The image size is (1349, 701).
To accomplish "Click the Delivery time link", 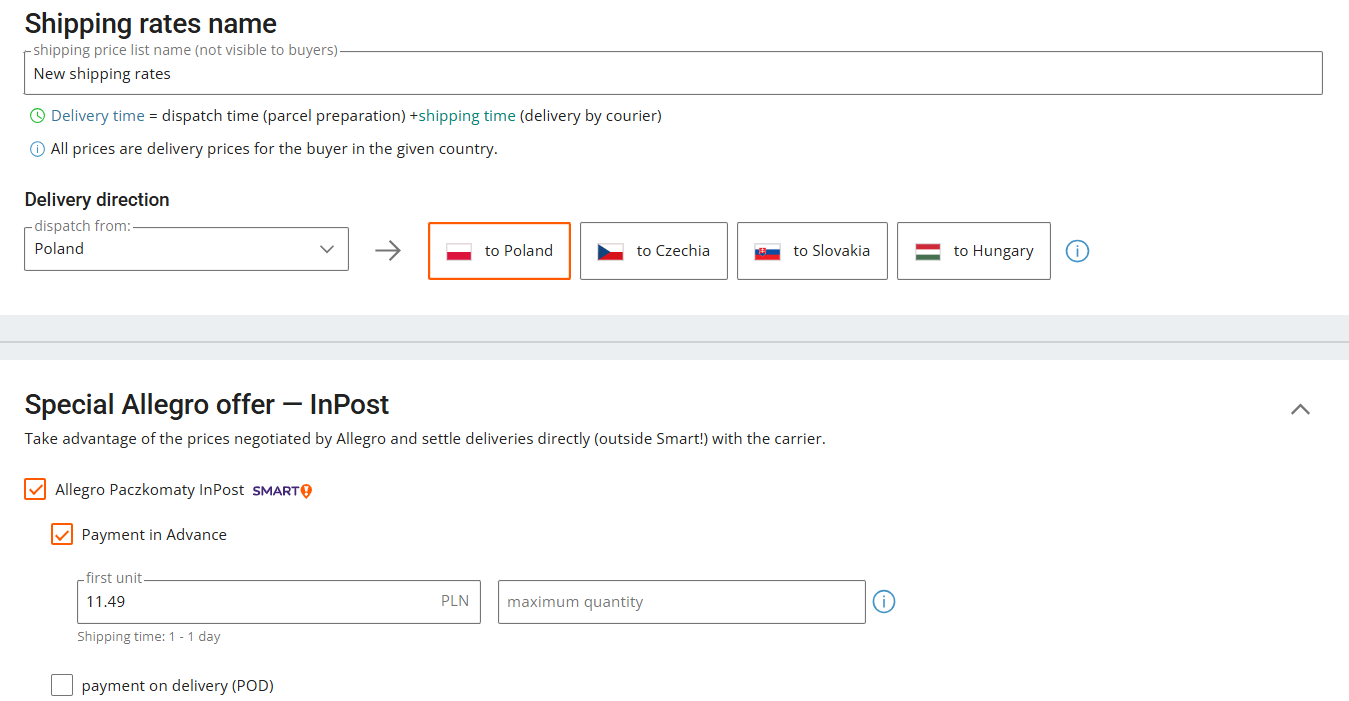I will pyautogui.click(x=98, y=116).
